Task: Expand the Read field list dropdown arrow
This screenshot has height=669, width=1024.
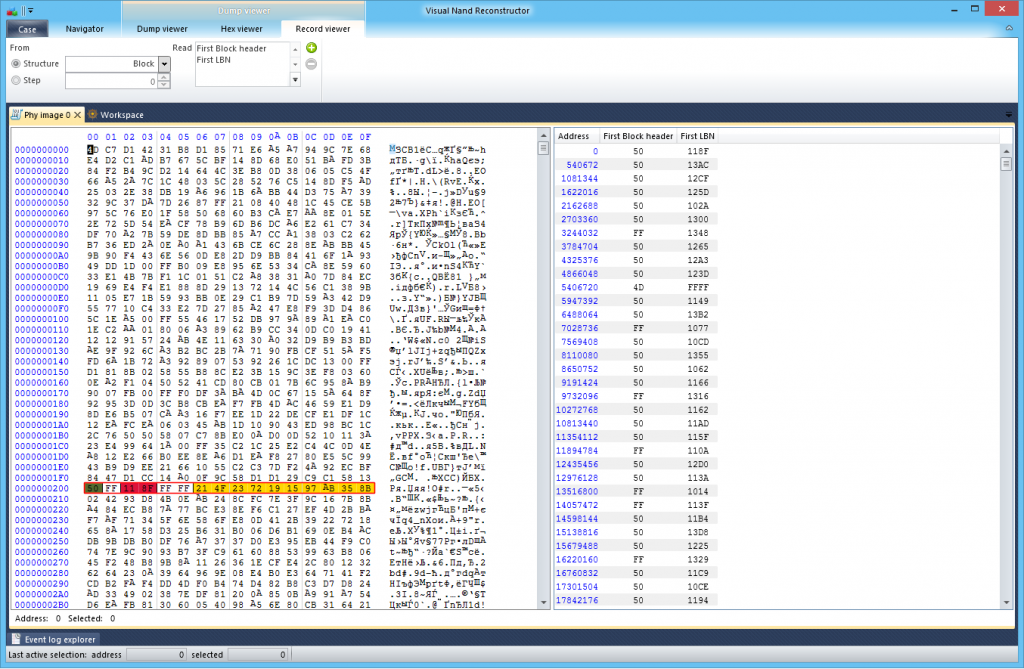Action: click(x=295, y=80)
